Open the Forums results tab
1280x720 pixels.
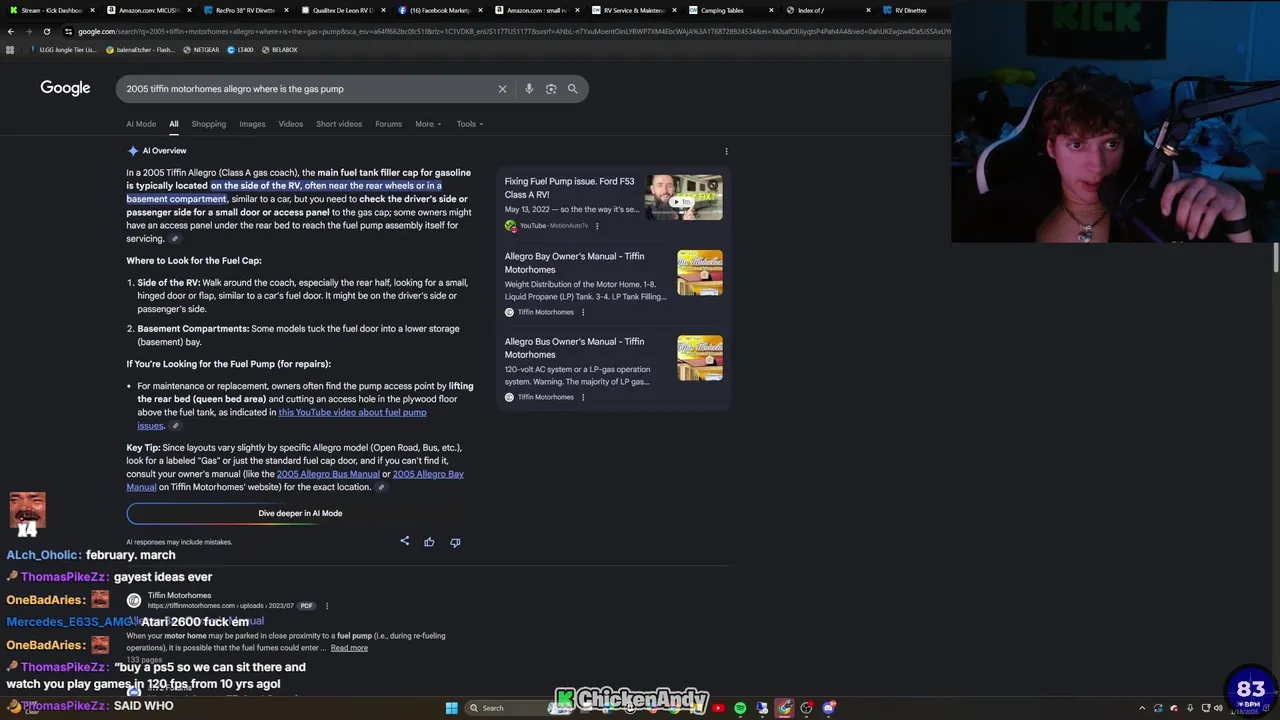(x=388, y=124)
